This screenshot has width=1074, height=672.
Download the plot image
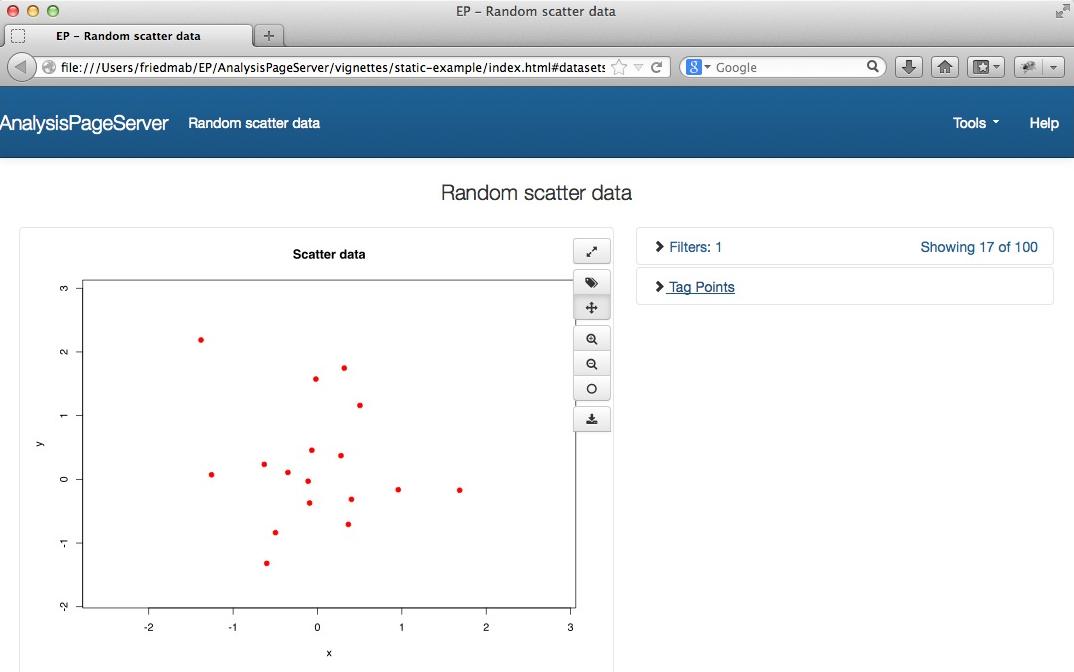pos(591,419)
